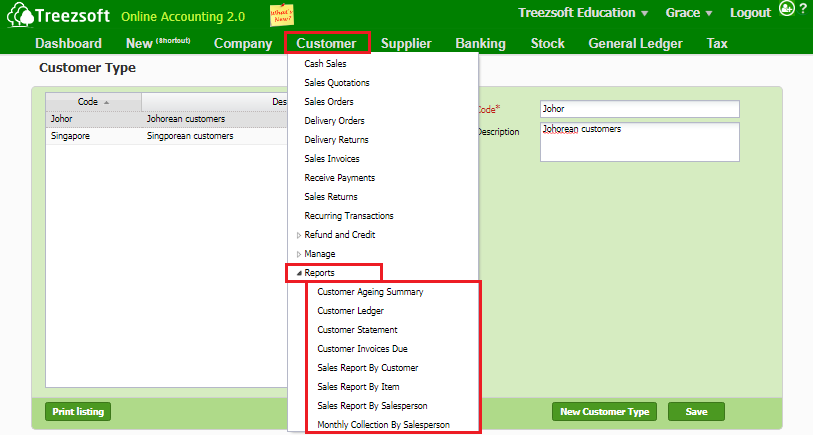Open the New shortcut menu

158,44
